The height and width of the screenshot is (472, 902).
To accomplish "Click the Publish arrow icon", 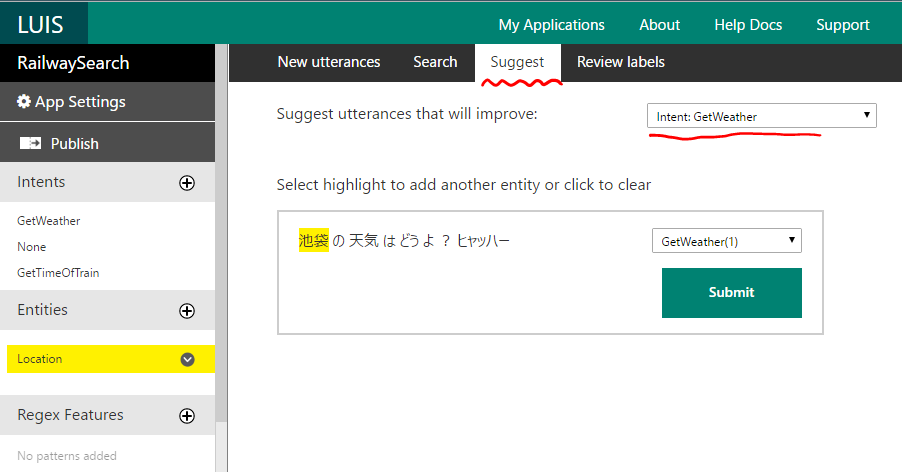I will tap(30, 143).
